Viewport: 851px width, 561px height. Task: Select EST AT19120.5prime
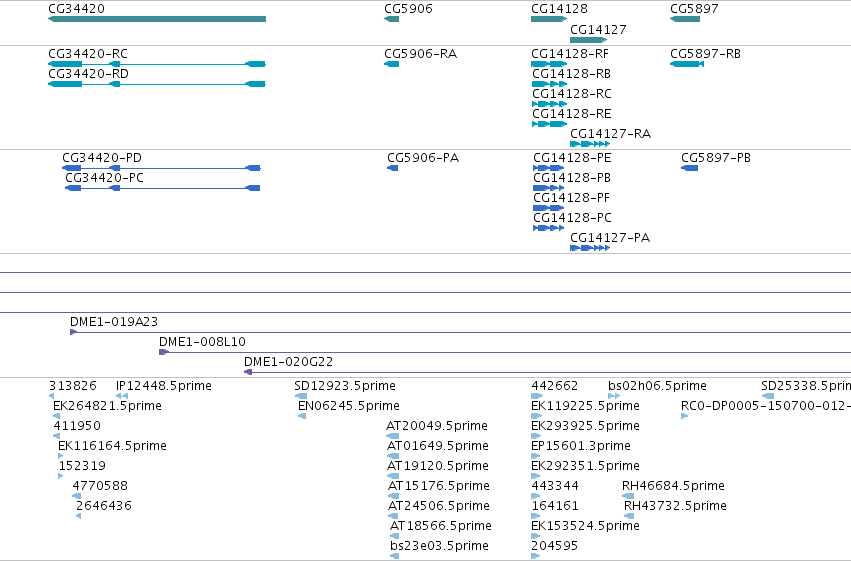coord(438,466)
